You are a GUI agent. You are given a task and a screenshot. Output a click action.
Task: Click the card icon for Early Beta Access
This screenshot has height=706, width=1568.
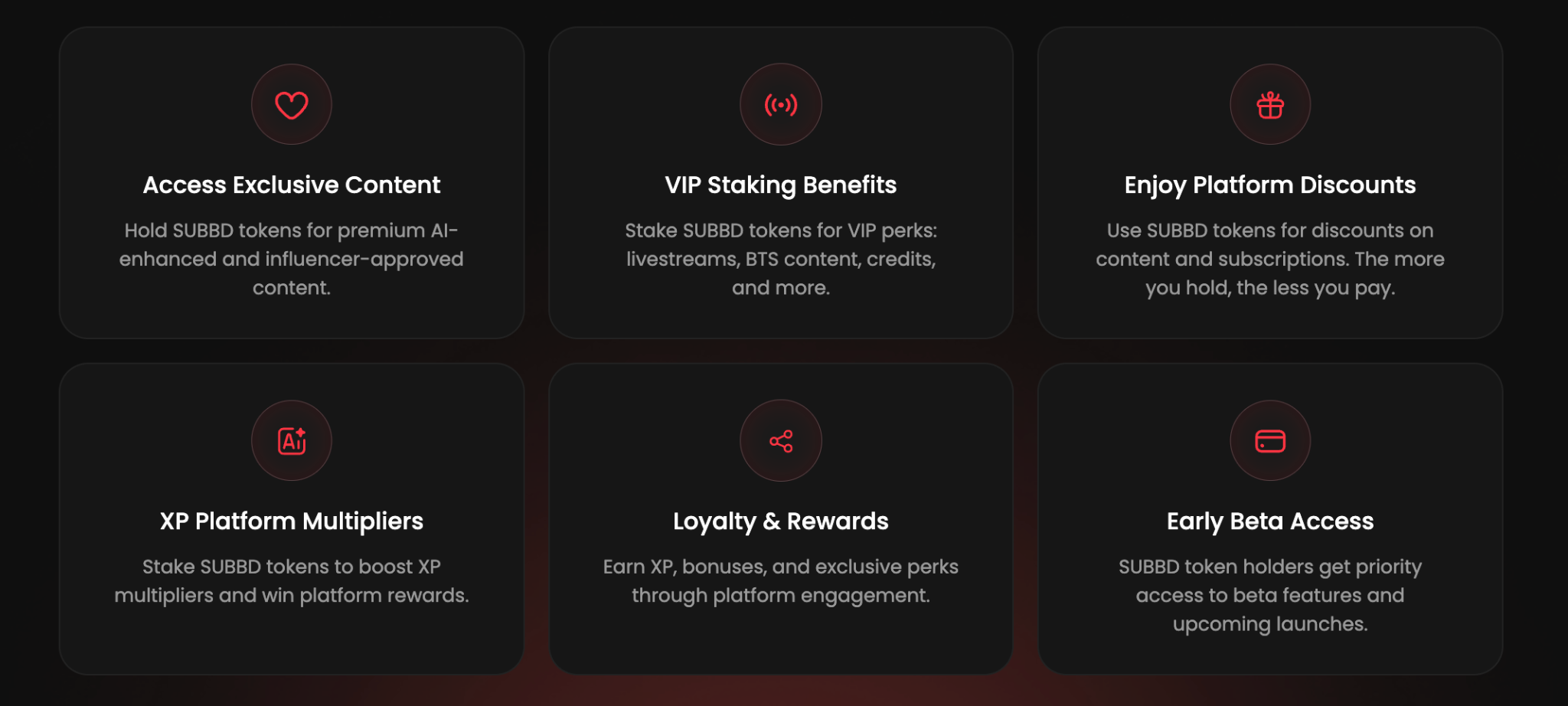[1270, 441]
